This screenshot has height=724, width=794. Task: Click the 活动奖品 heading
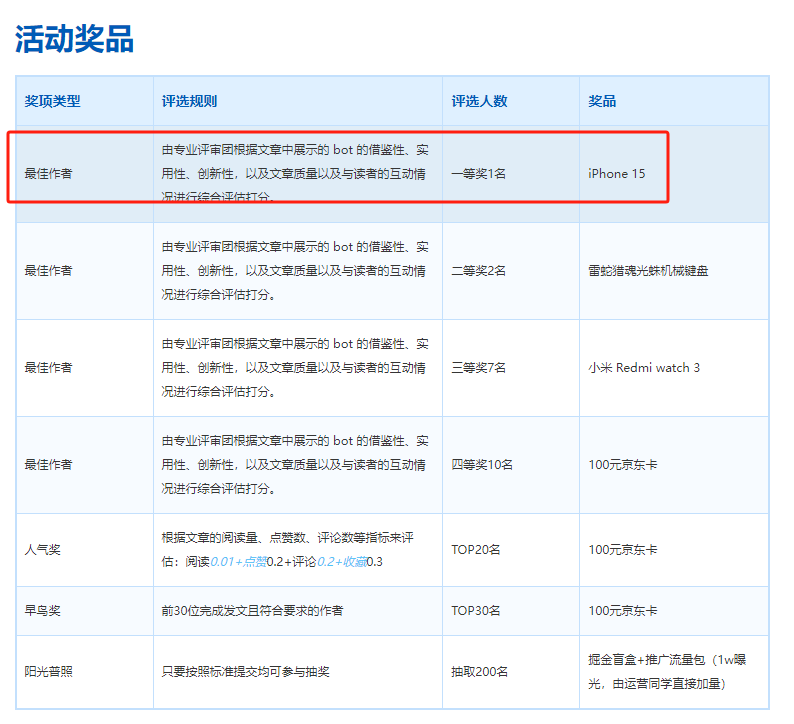click(74, 39)
